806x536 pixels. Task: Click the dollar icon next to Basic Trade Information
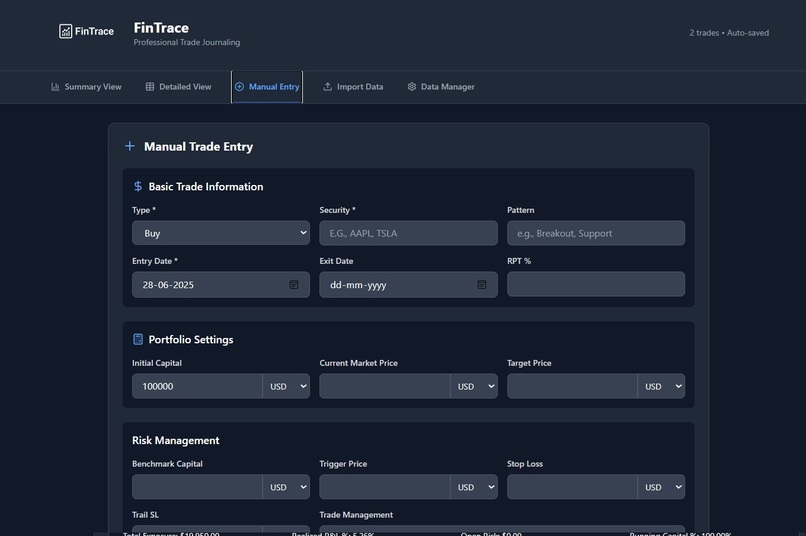(138, 187)
